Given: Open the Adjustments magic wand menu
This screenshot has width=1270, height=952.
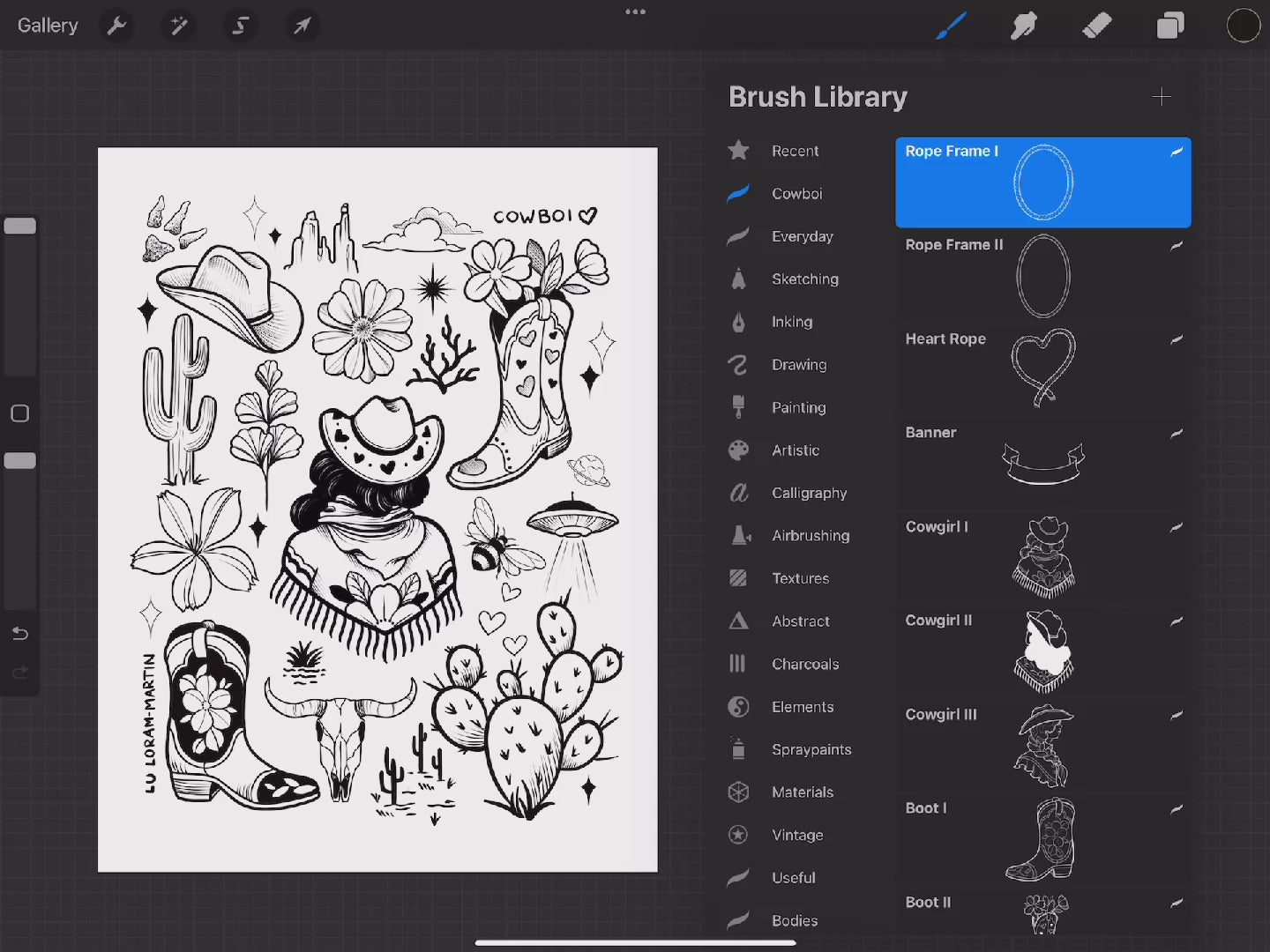Looking at the screenshot, I should coord(178,26).
